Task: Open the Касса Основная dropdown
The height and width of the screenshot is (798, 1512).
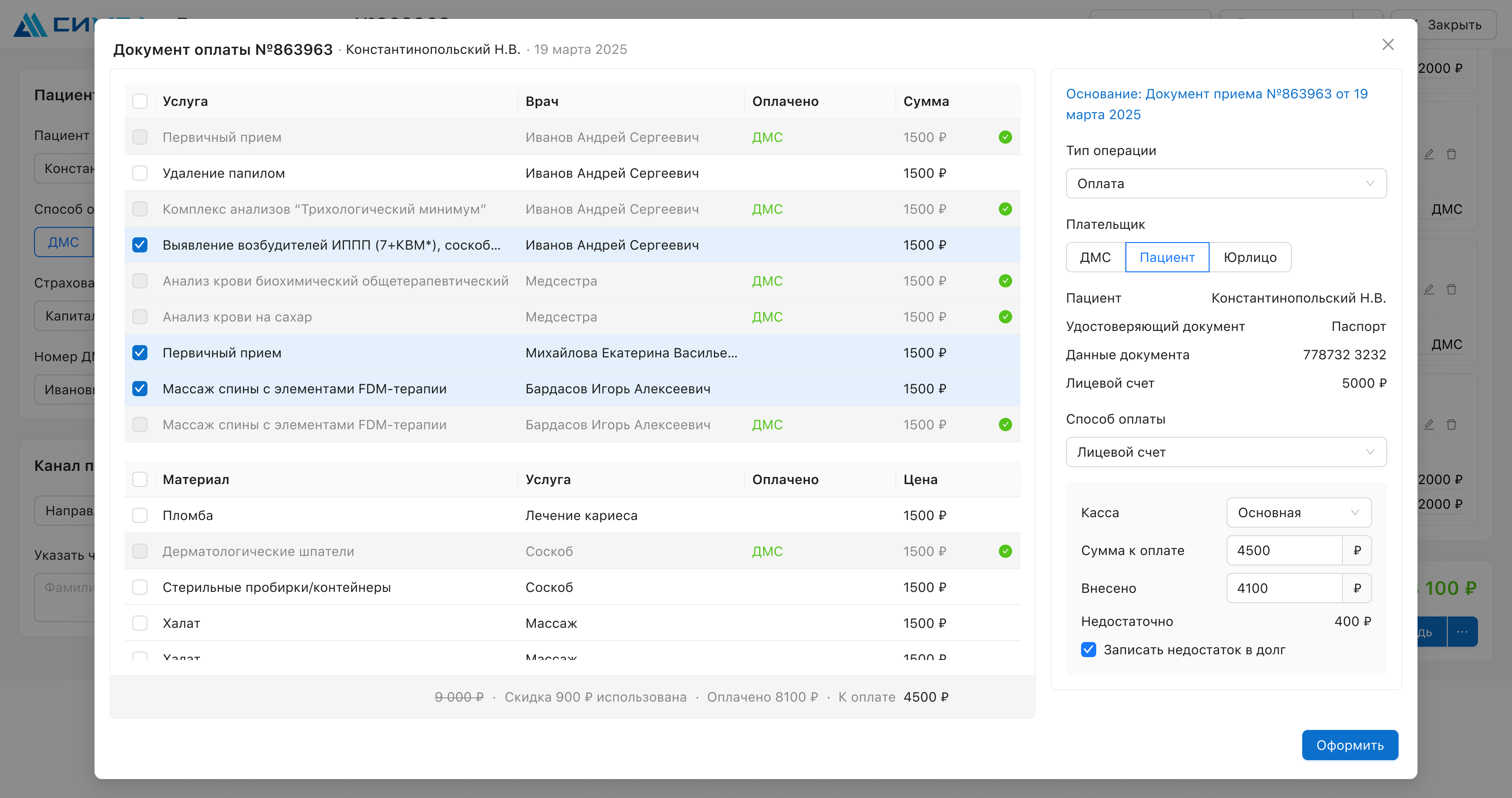Action: [x=1298, y=512]
